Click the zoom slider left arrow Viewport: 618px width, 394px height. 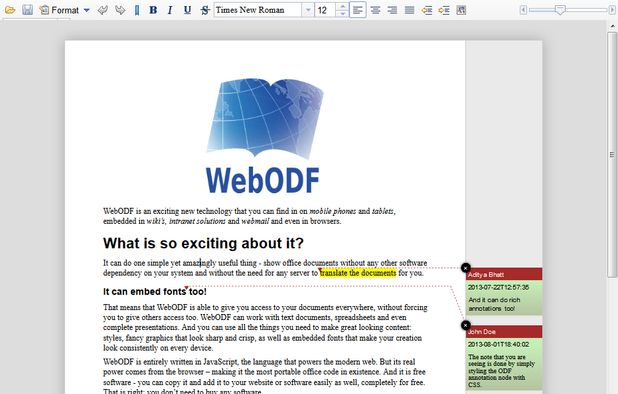coord(523,10)
